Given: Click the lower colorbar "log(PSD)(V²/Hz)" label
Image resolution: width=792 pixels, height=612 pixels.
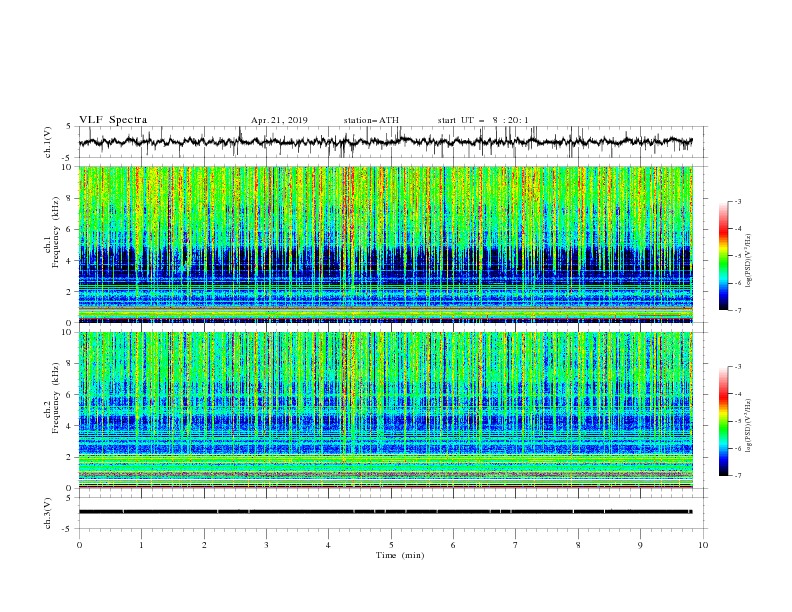Looking at the screenshot, I should coord(749,426).
